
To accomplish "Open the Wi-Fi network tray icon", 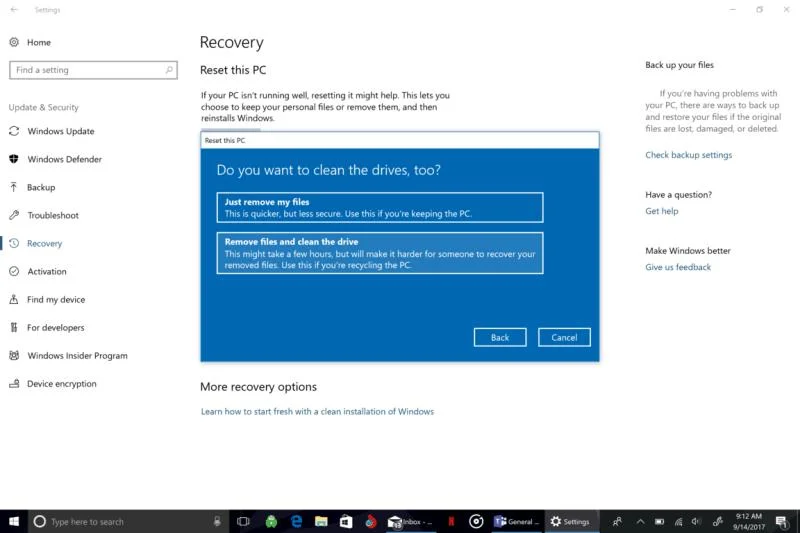I will pos(679,521).
